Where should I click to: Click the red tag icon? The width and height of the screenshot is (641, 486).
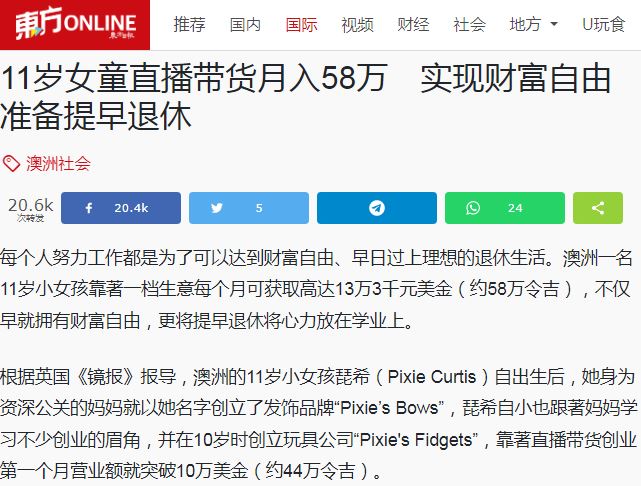pos(11,164)
